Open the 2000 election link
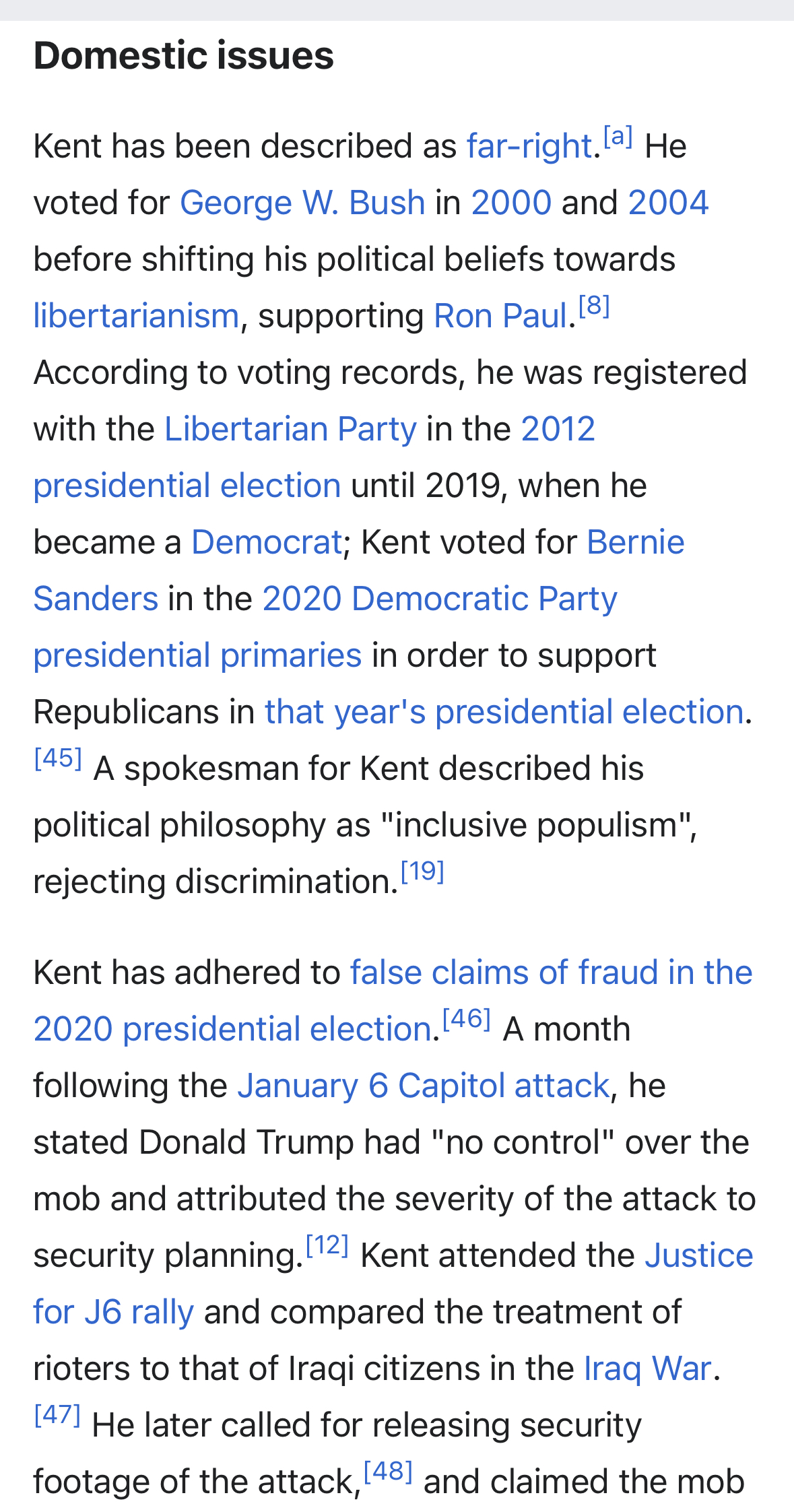This screenshot has width=794, height=1512. click(x=511, y=203)
